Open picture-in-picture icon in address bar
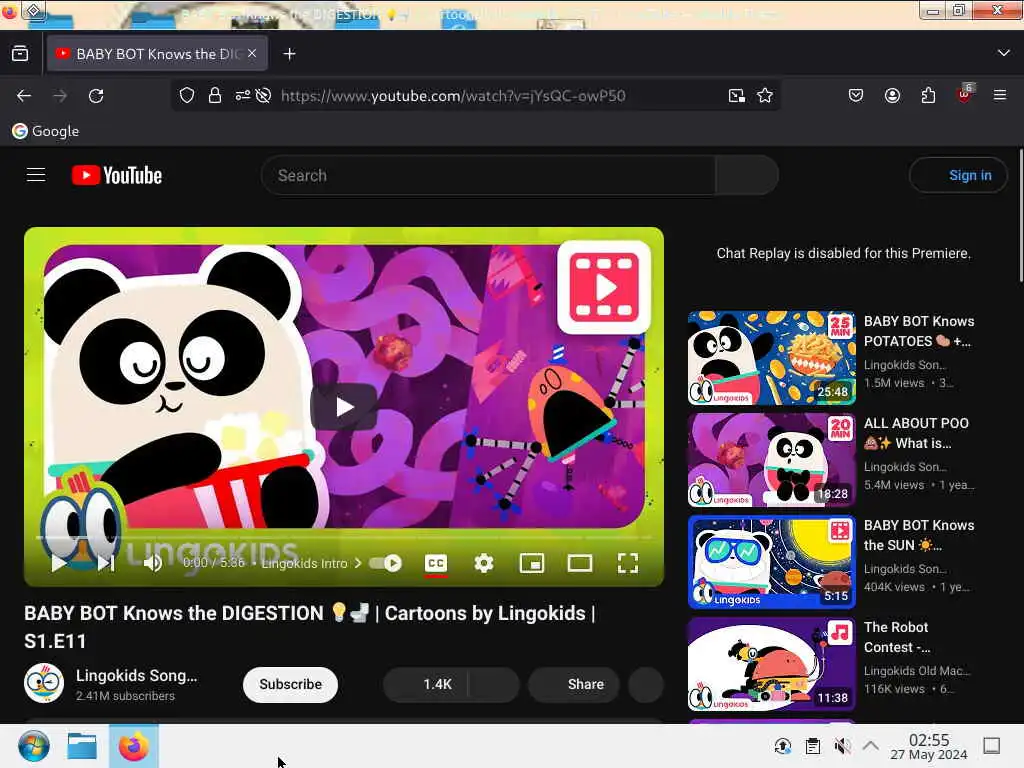Viewport: 1024px width, 768px height. 736,95
